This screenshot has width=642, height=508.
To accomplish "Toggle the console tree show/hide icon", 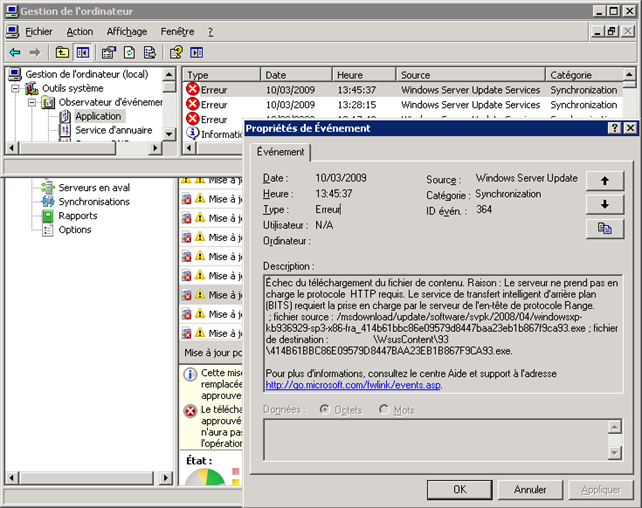I will click(x=83, y=52).
